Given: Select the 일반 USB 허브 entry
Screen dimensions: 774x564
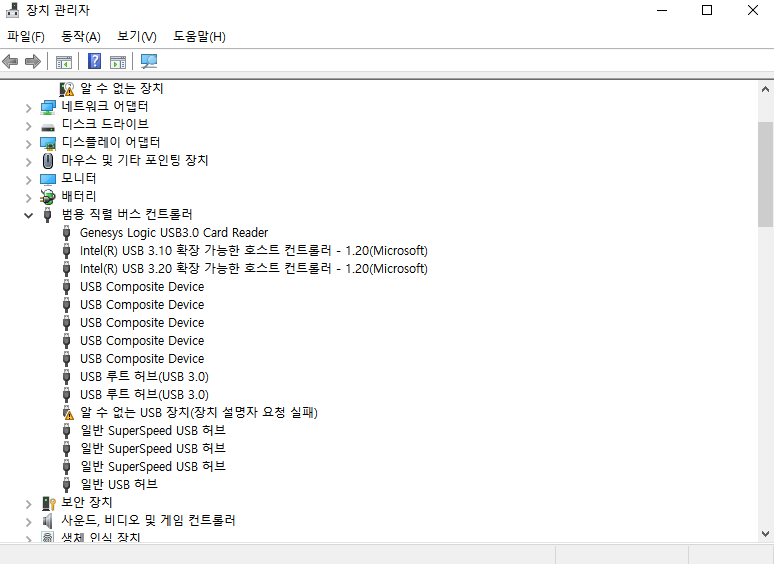Looking at the screenshot, I should (x=119, y=485).
